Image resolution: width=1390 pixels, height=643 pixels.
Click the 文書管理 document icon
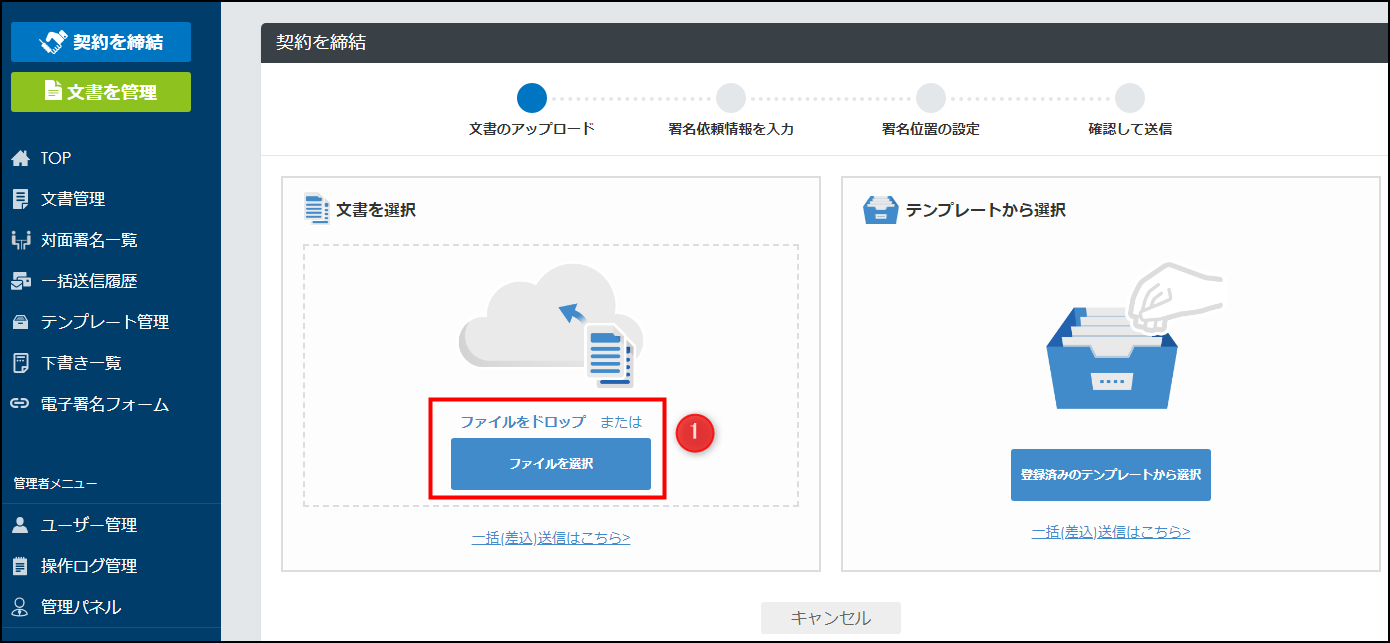pos(20,199)
